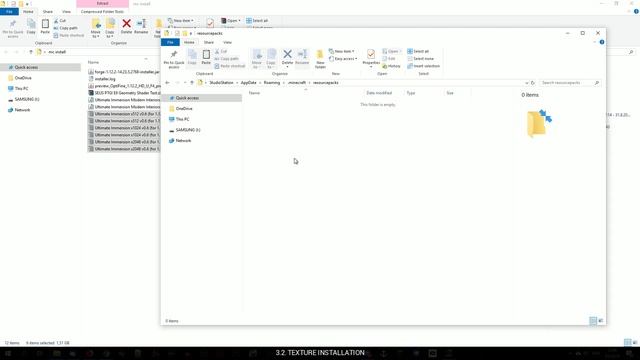This screenshot has width=640, height=360.
Task: Click search box of mc install window
Action: pos(620,52)
